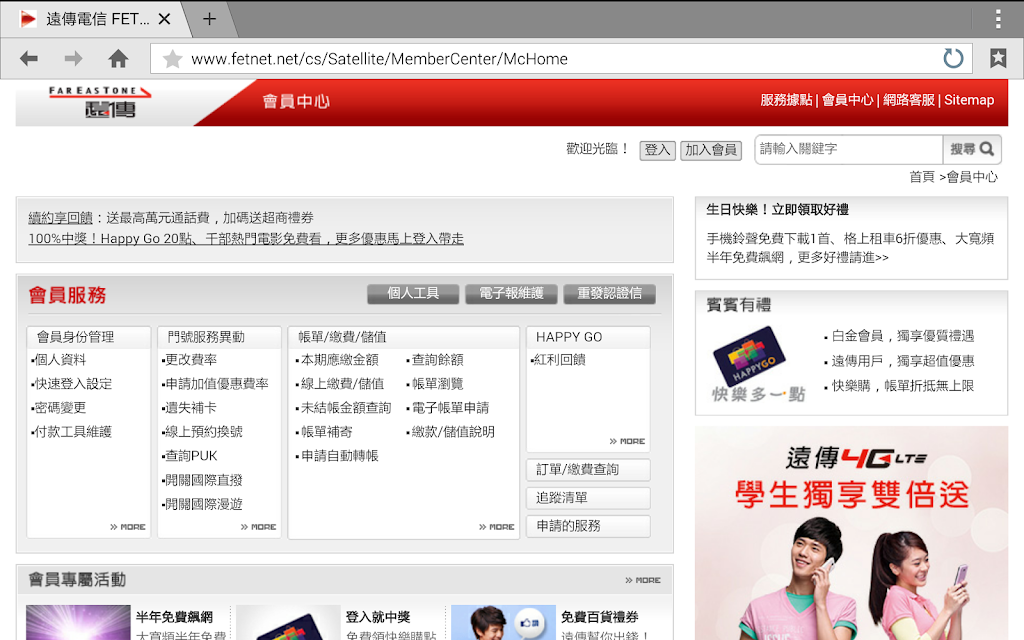Expand MORE under 會員身份管理 section

click(128, 527)
